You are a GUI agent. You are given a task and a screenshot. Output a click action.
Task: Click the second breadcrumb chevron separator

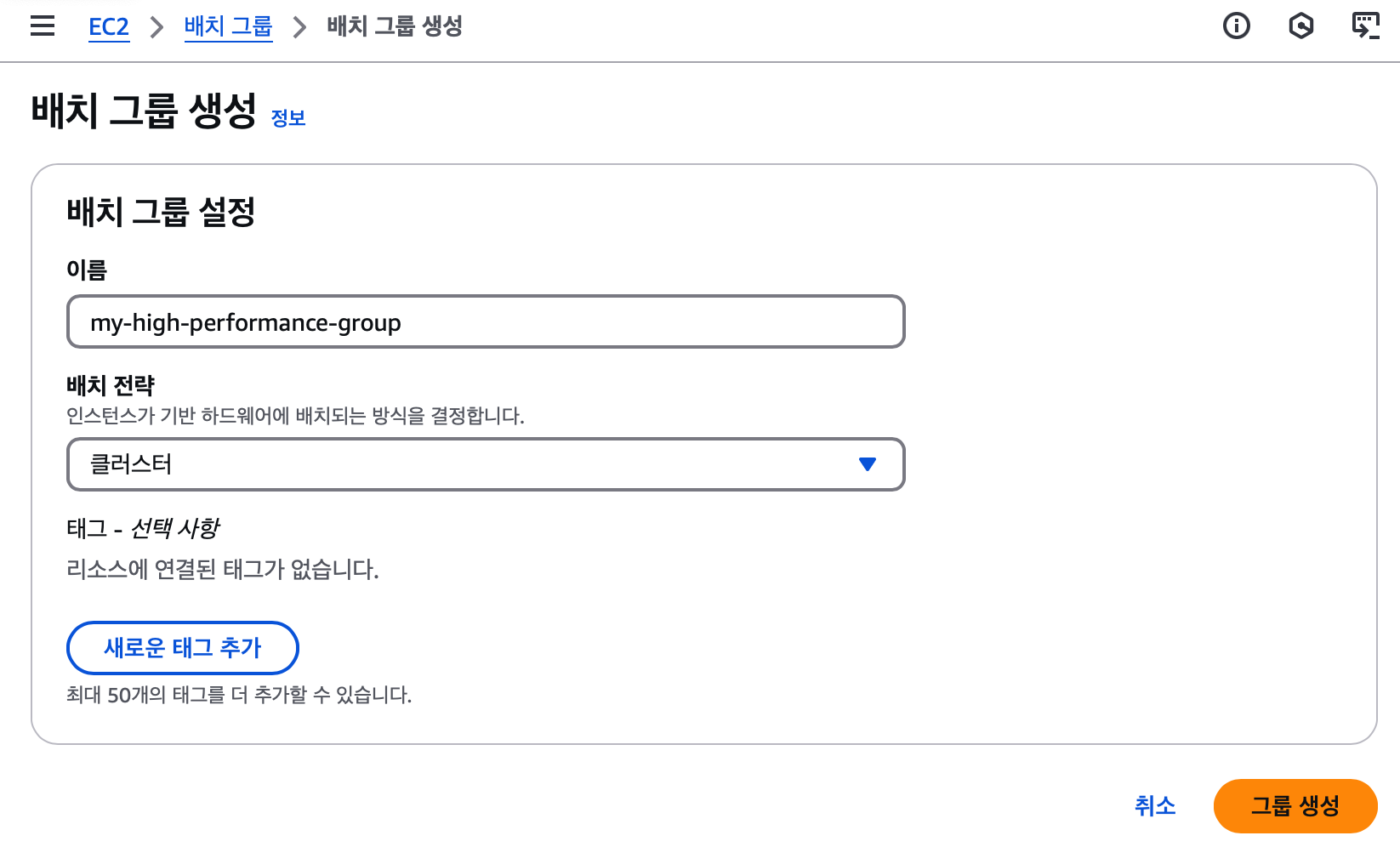(299, 27)
